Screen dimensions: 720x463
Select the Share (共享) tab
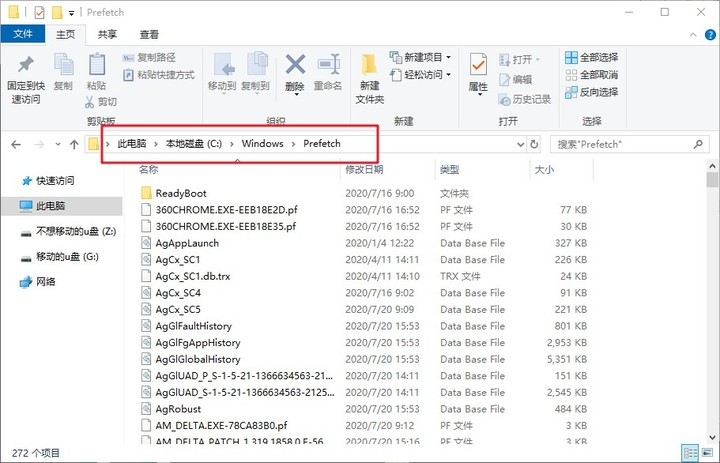tap(107, 34)
